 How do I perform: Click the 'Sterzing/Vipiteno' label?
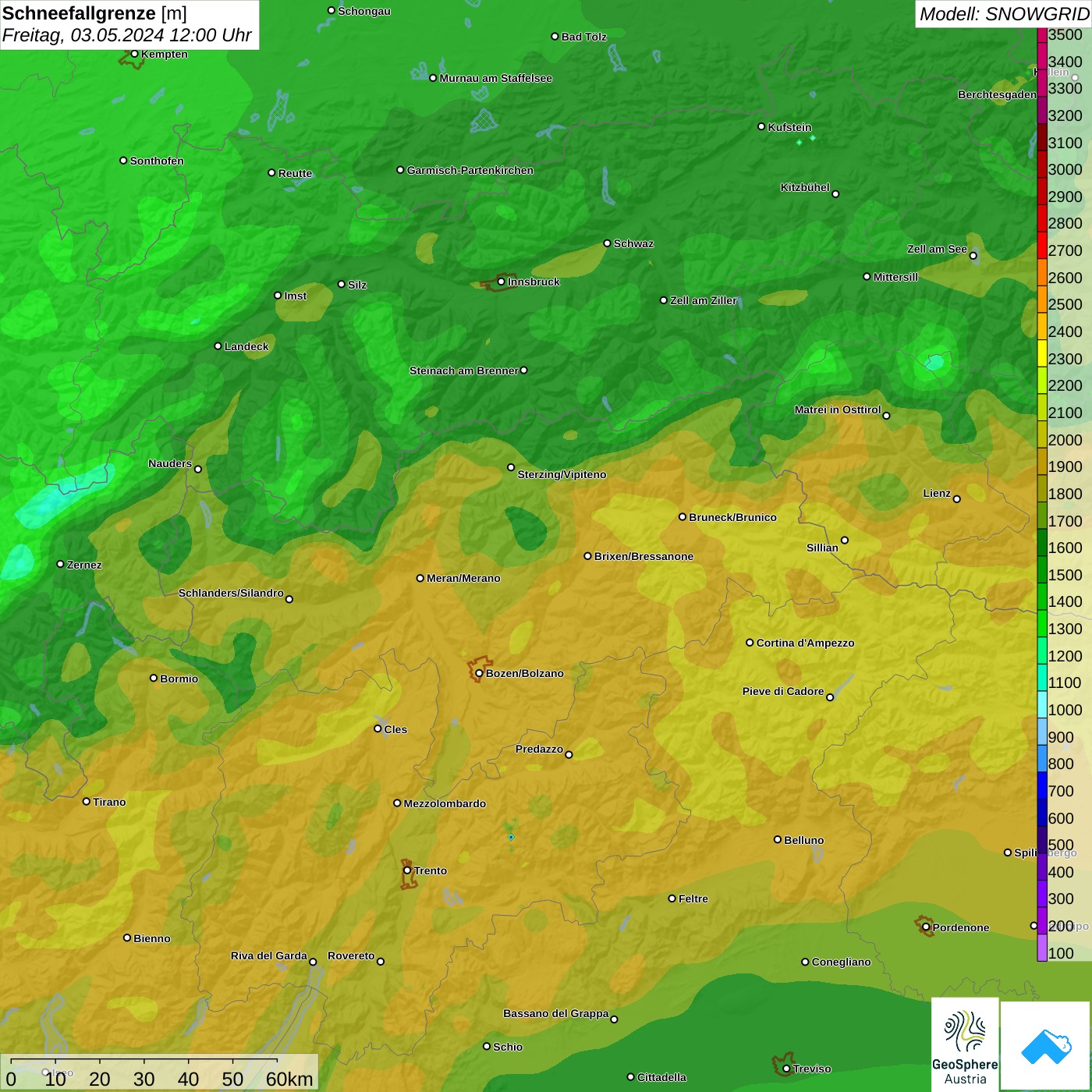pos(562,474)
